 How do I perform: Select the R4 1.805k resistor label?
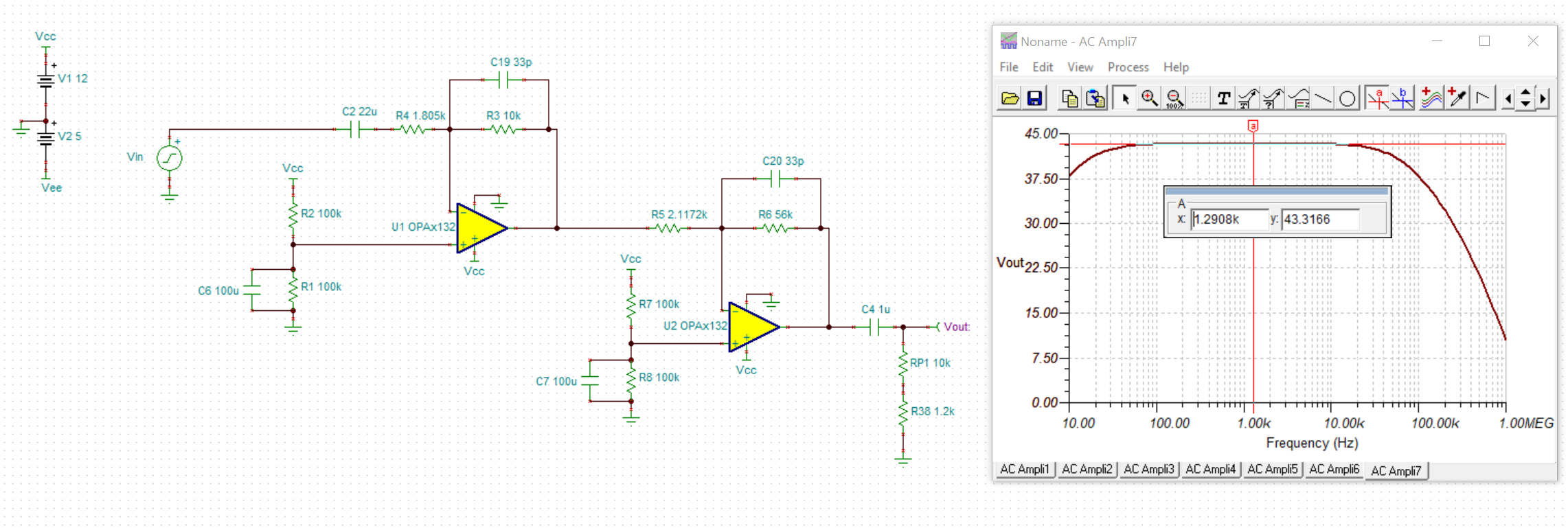420,115
